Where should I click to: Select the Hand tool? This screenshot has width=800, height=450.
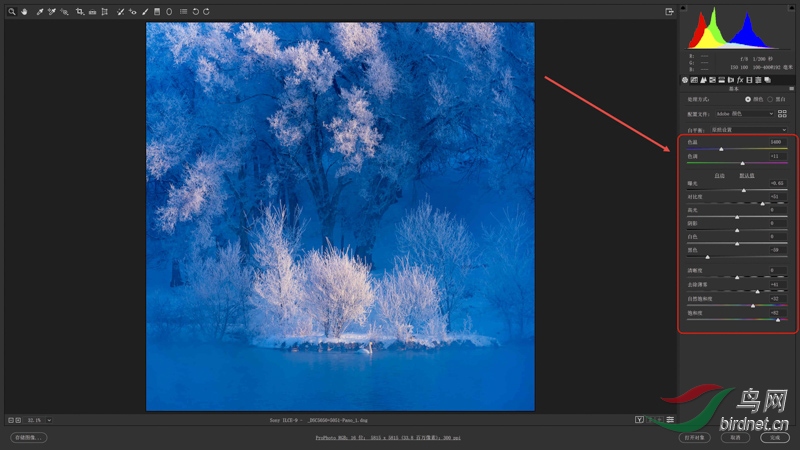(24, 11)
